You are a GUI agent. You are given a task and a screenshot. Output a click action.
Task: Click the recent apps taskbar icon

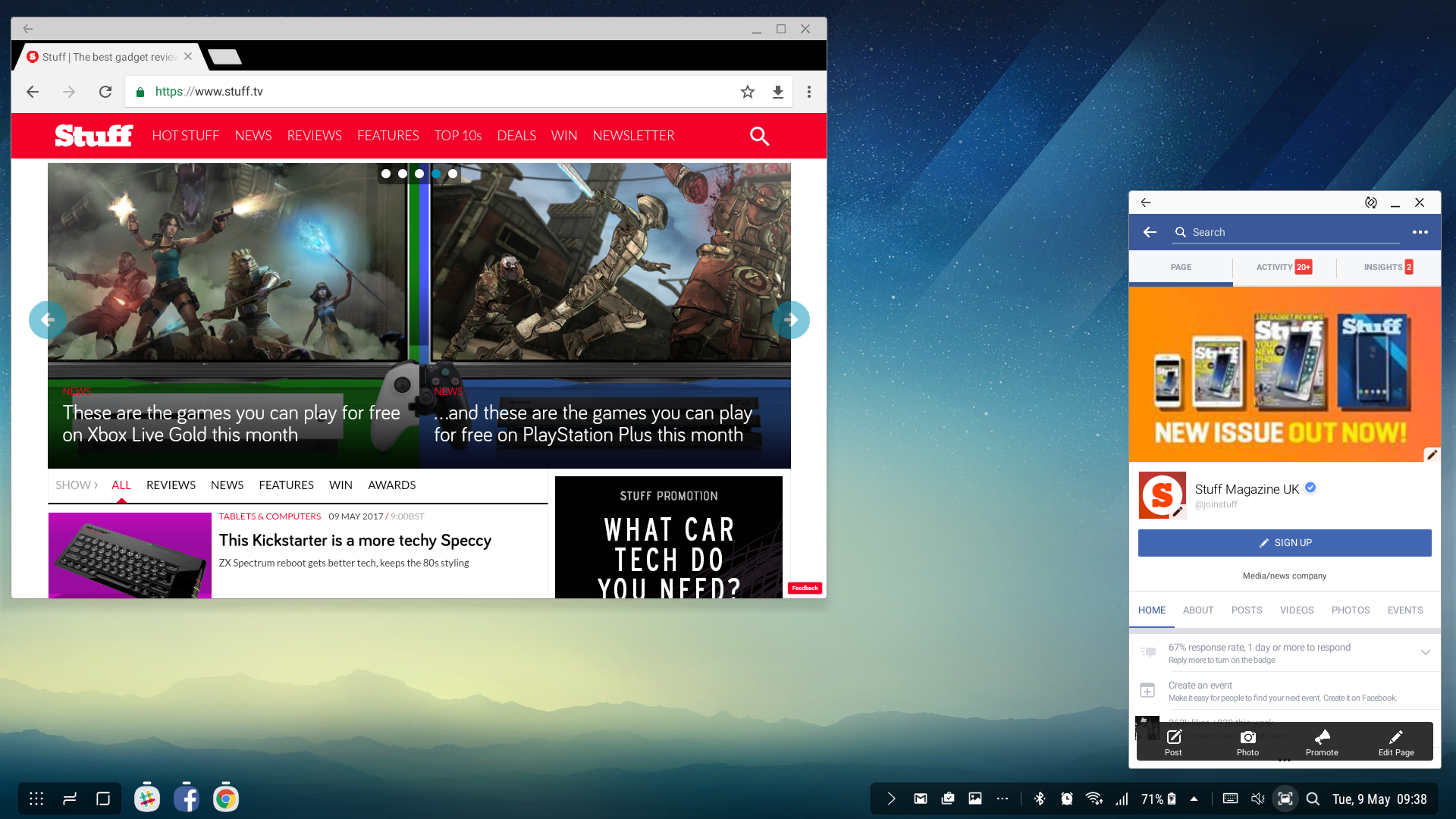[x=70, y=799]
